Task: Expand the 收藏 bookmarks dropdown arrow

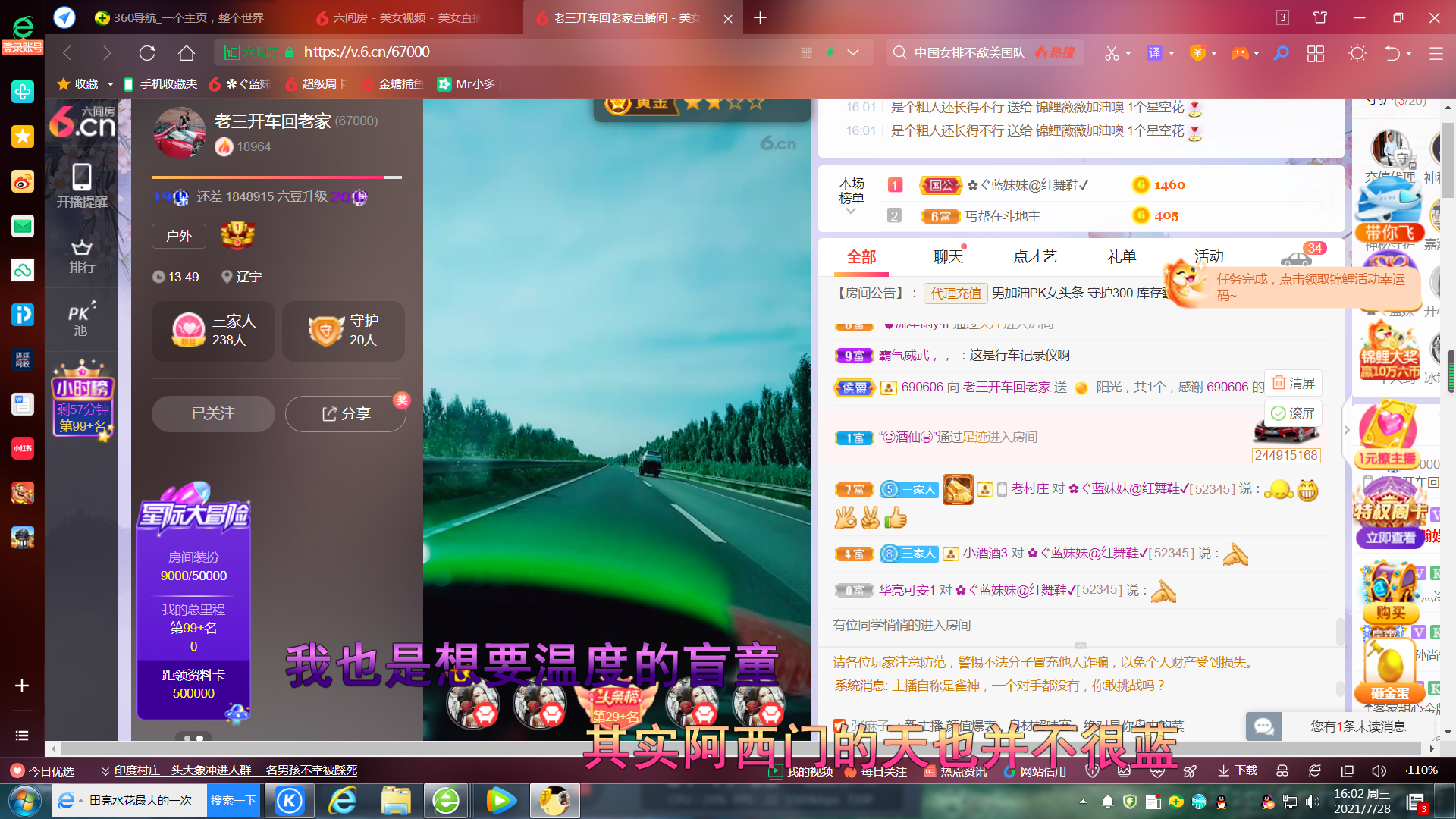Action: click(110, 84)
